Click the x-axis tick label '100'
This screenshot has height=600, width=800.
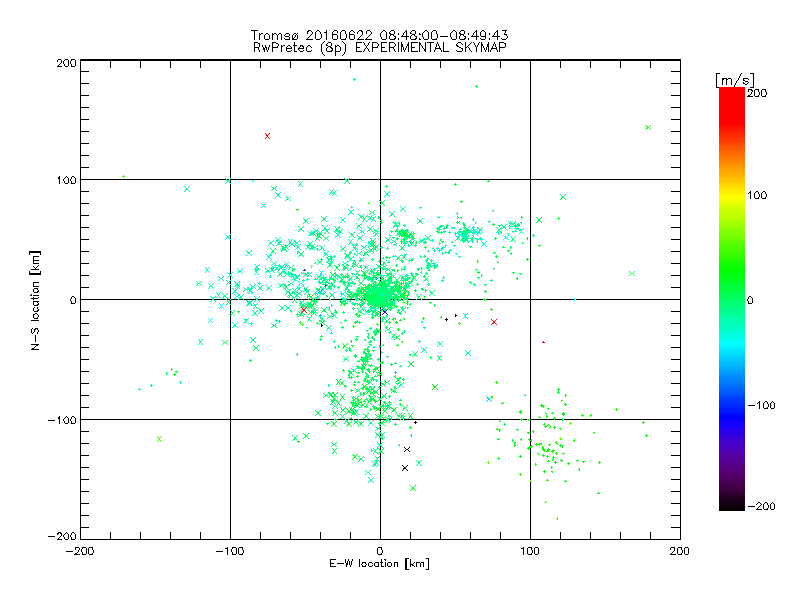(530, 551)
